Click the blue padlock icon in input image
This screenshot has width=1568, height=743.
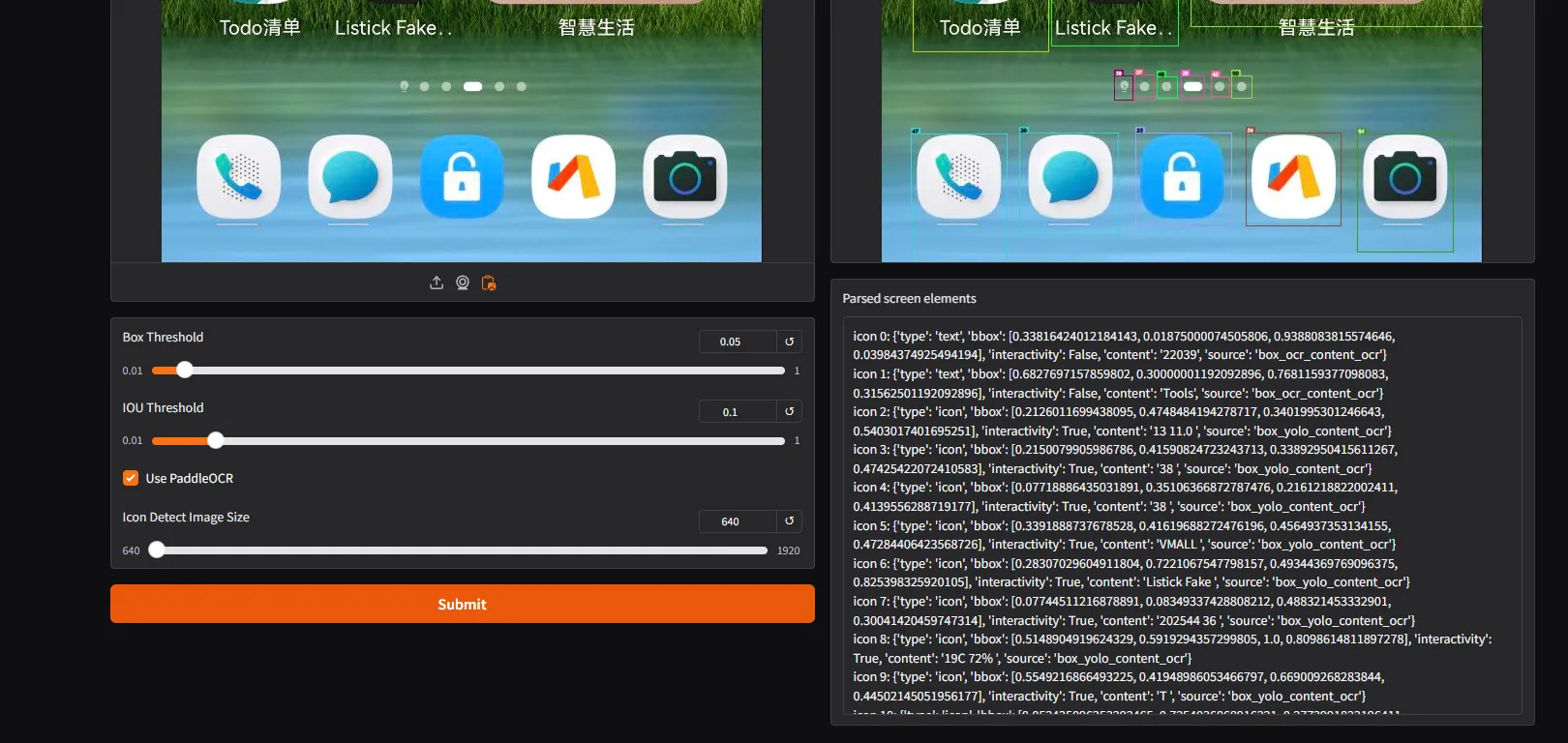click(x=462, y=177)
